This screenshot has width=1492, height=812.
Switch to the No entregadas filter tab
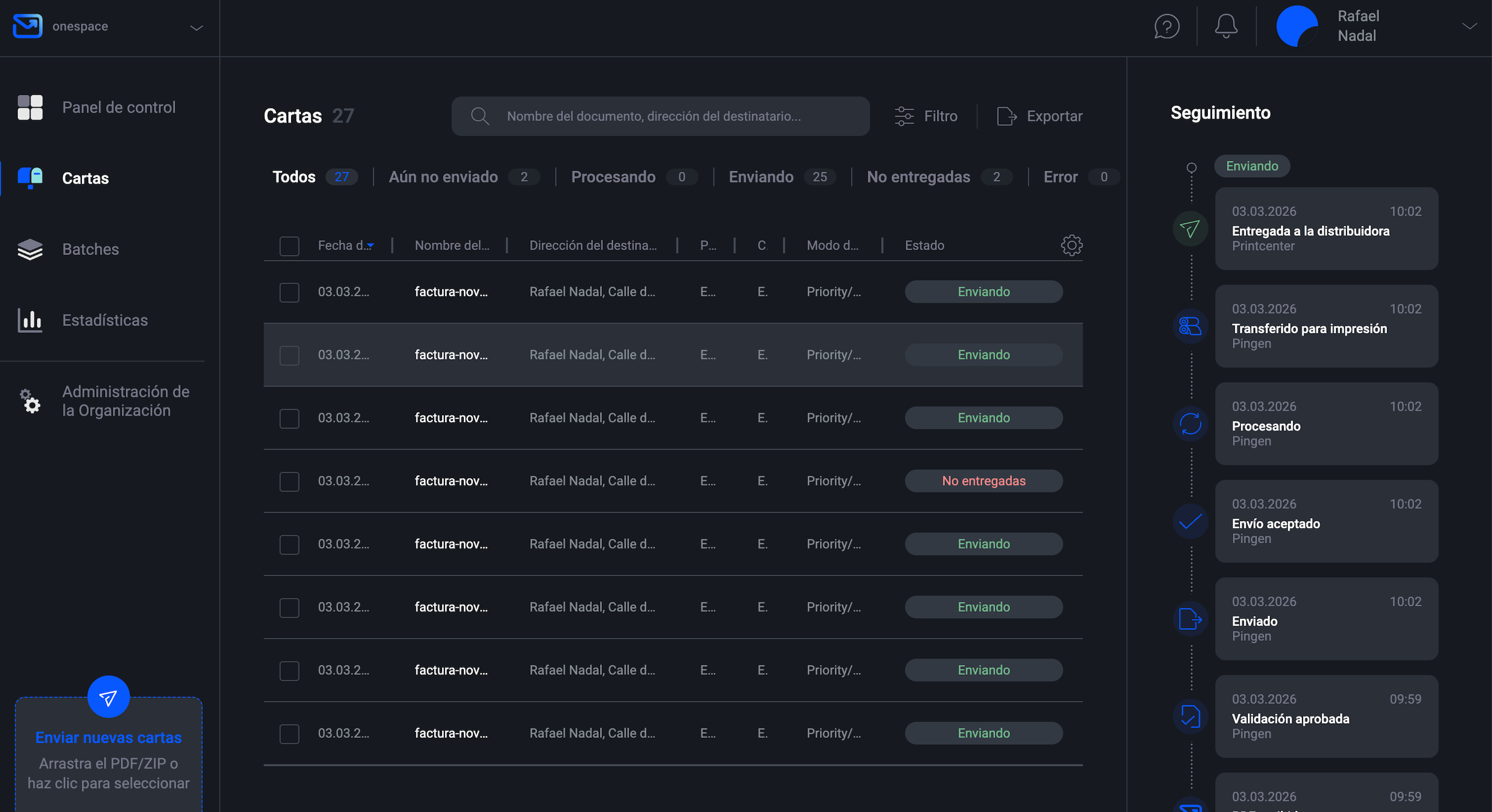(x=918, y=177)
